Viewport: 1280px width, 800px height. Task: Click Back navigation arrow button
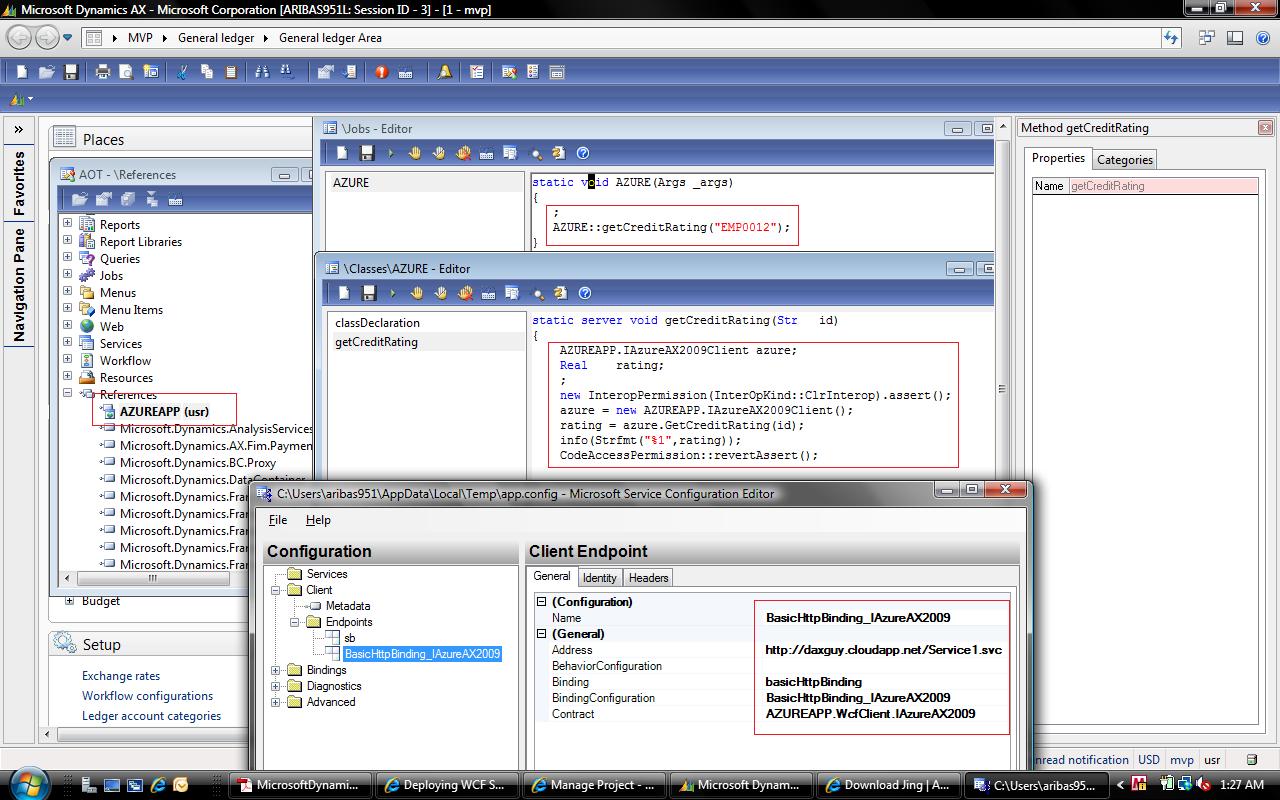19,38
